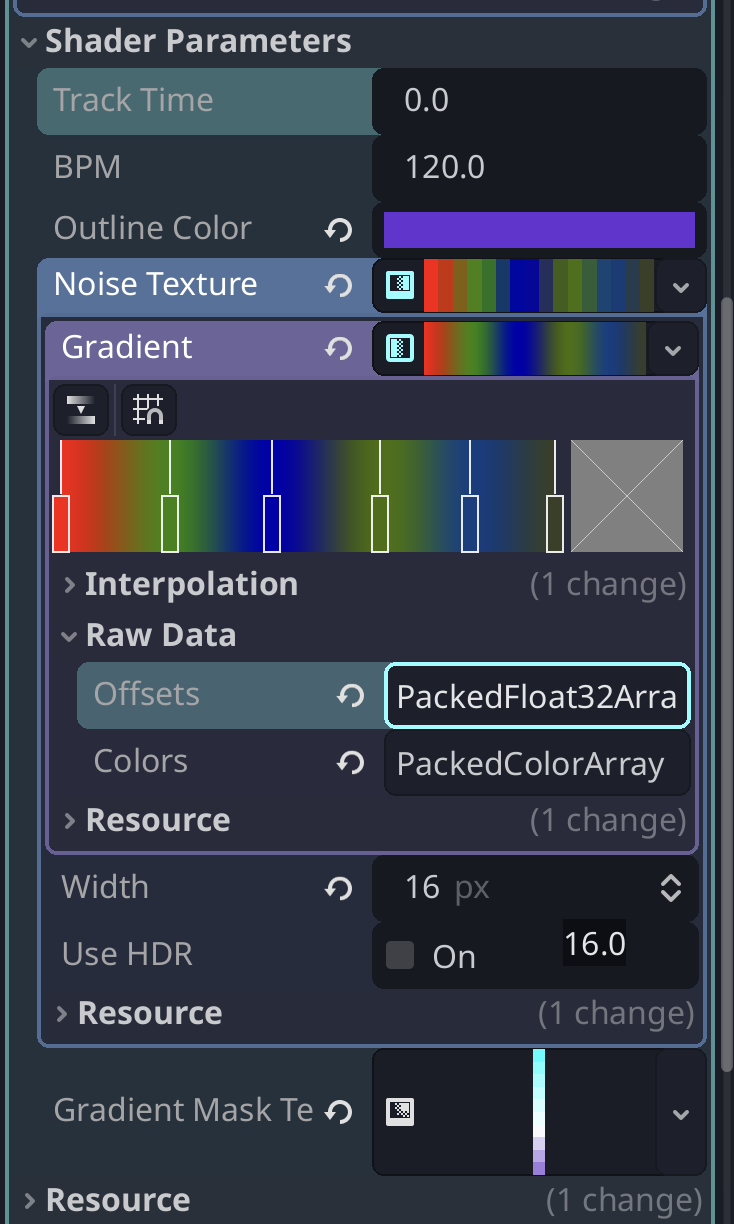The height and width of the screenshot is (1224, 734).
Task: Click the Use HDR label
Action: 127,953
